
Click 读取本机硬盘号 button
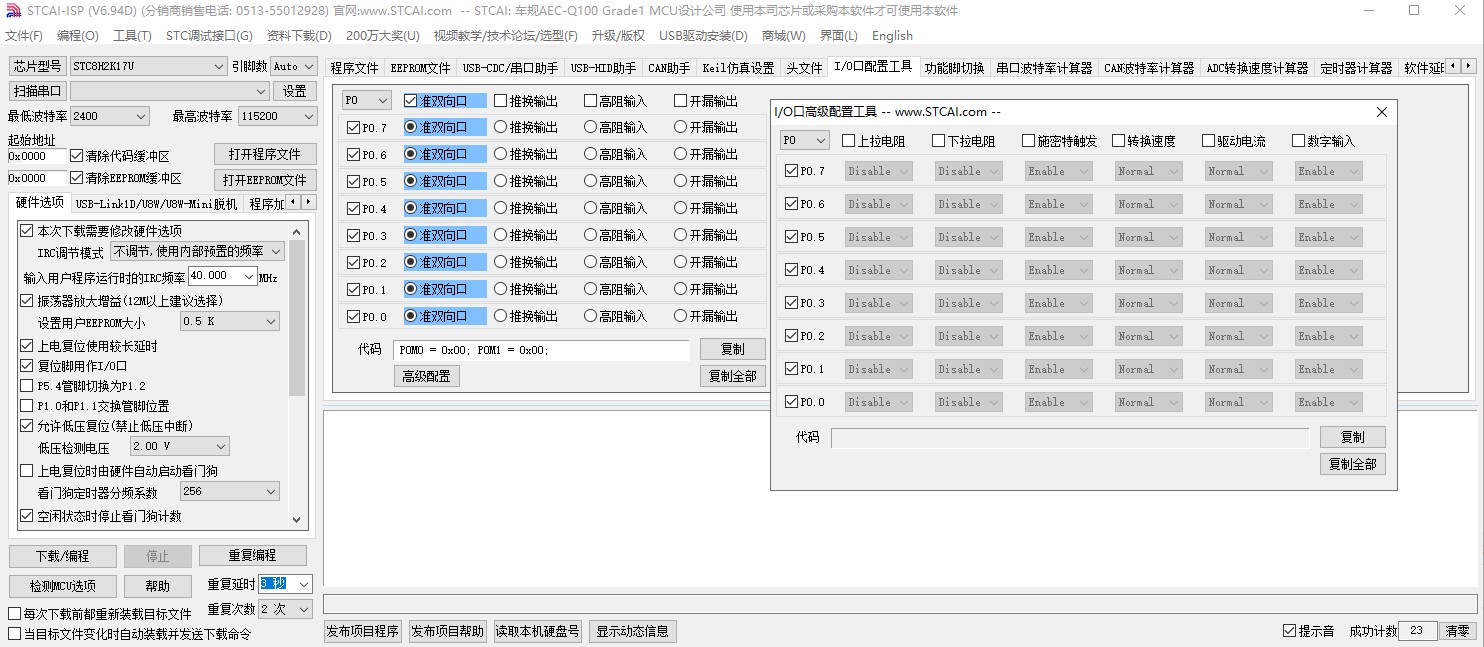tap(538, 631)
